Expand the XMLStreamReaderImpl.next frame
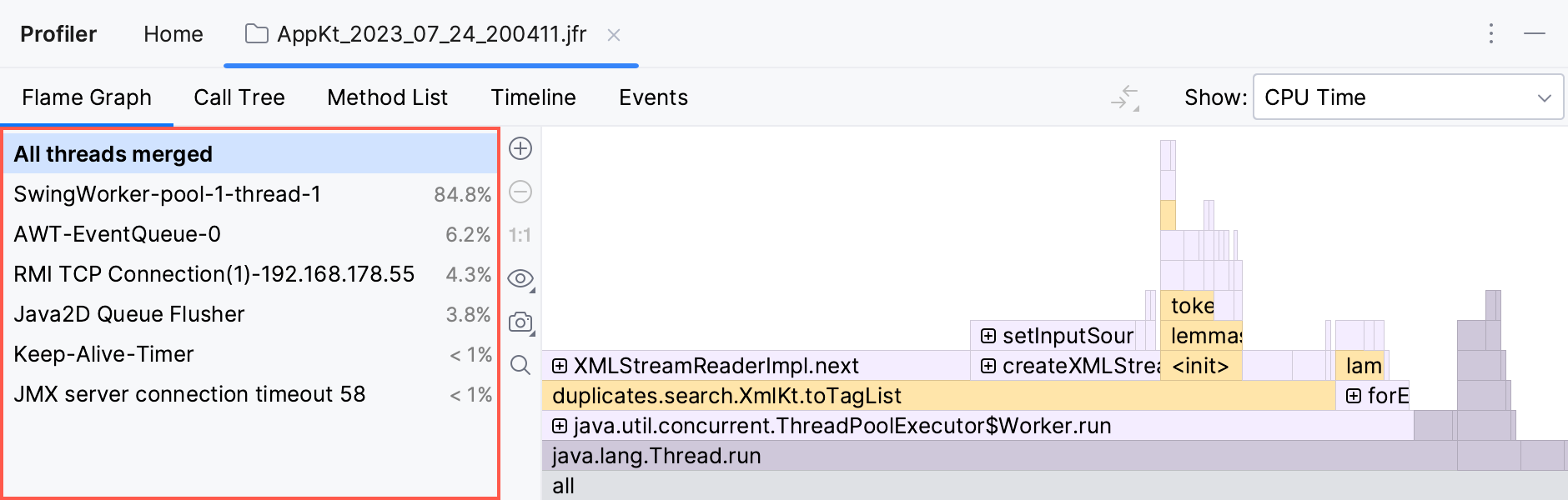The width and height of the screenshot is (1568, 500). (x=560, y=366)
